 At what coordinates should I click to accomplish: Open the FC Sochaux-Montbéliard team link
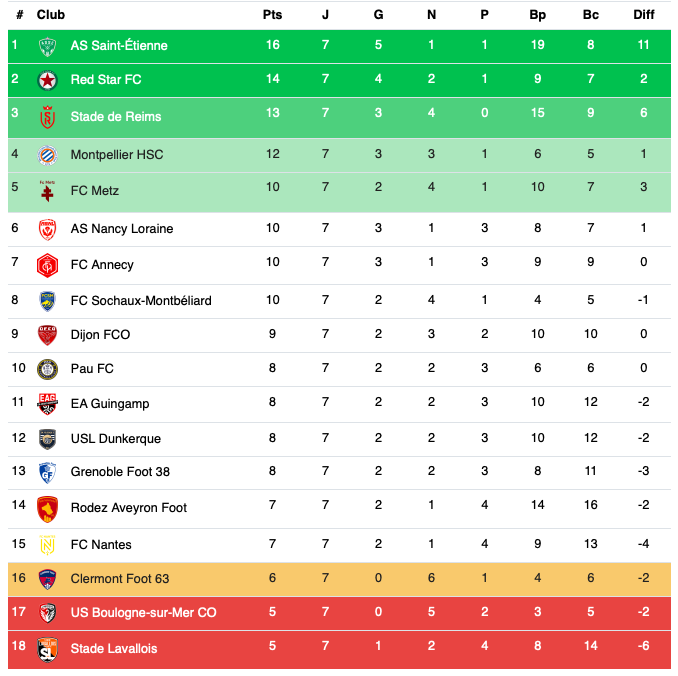tap(141, 301)
